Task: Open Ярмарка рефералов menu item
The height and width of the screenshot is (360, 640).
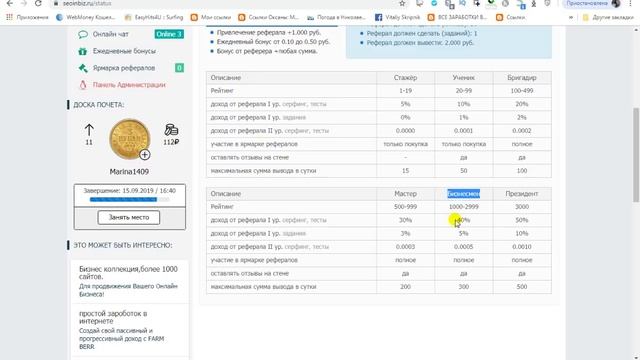Action: [x=124, y=68]
